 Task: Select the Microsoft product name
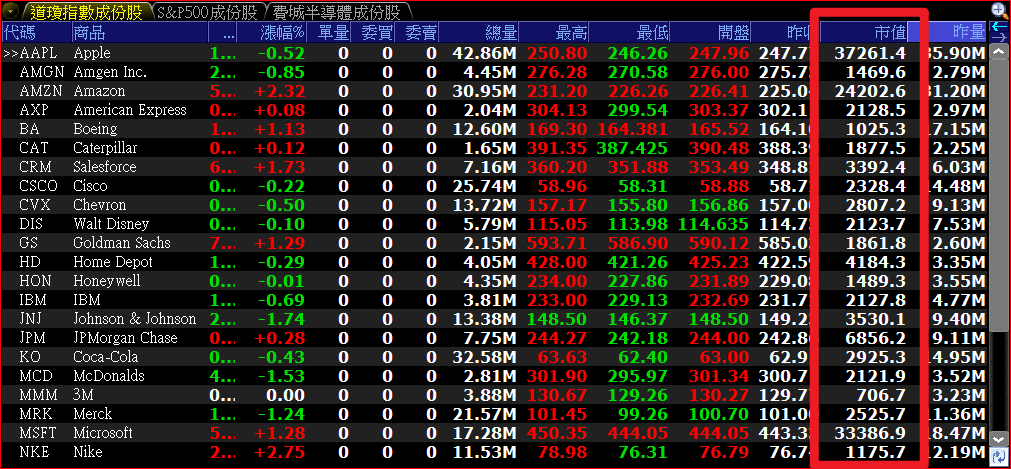(x=103, y=433)
